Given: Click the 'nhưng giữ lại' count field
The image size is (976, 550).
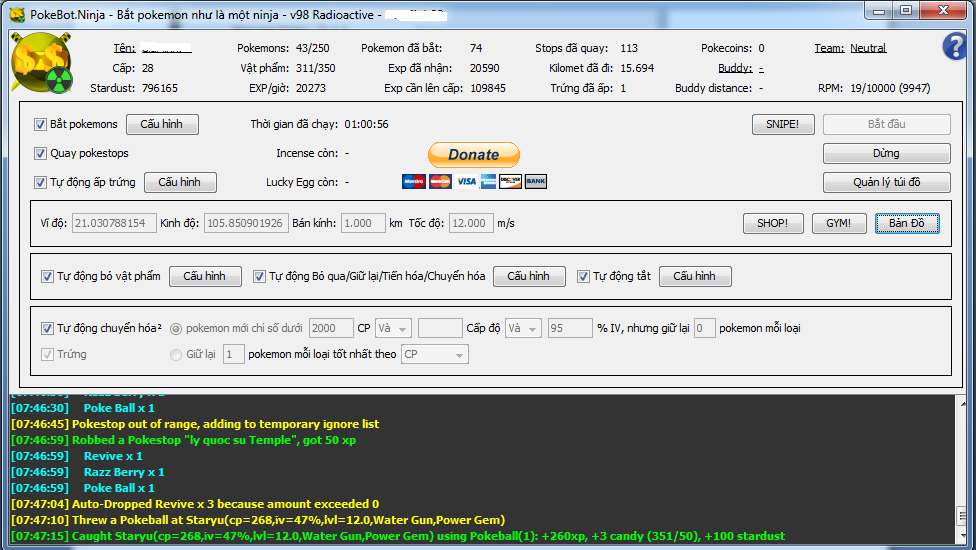Looking at the screenshot, I should [704, 328].
